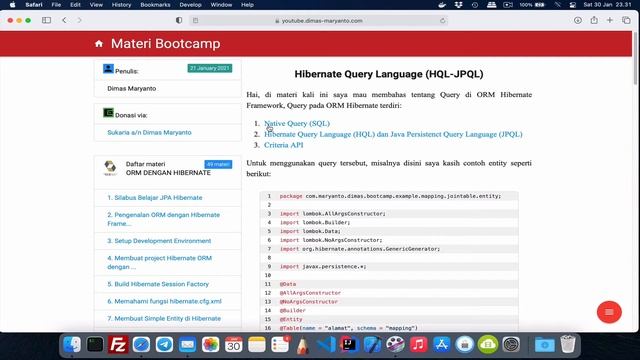Launch IntelliJ IDEA from the dock

pyautogui.click(x=349, y=345)
